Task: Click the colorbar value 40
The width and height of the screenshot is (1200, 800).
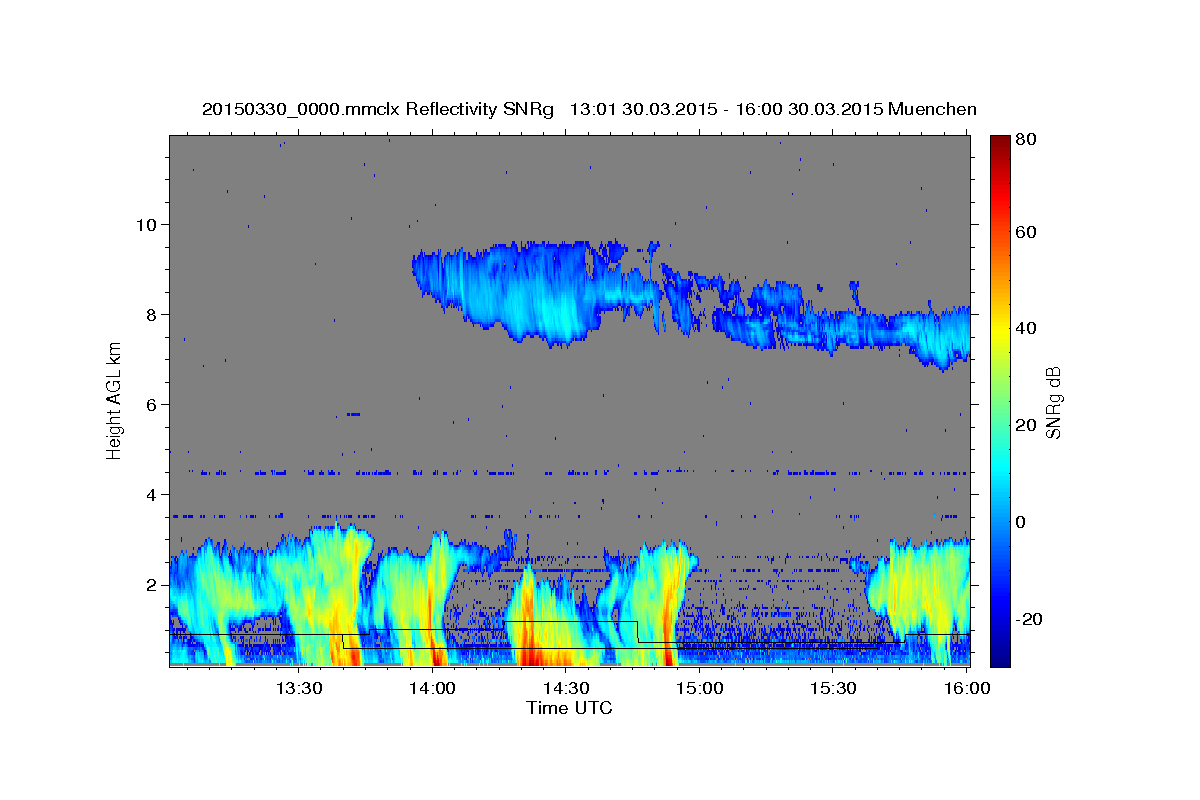Action: click(x=1024, y=328)
